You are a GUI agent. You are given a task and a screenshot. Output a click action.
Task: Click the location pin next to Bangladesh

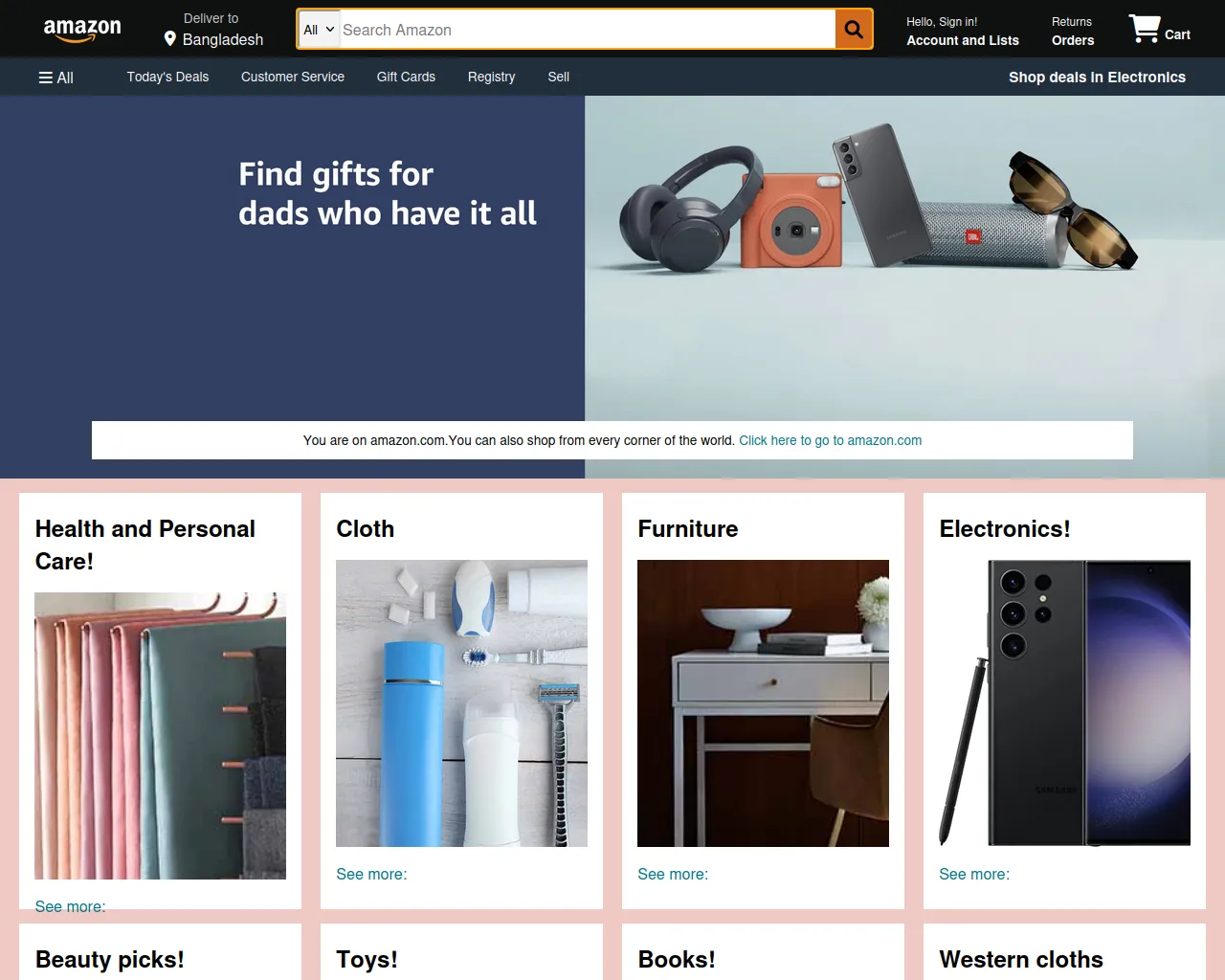click(x=170, y=39)
